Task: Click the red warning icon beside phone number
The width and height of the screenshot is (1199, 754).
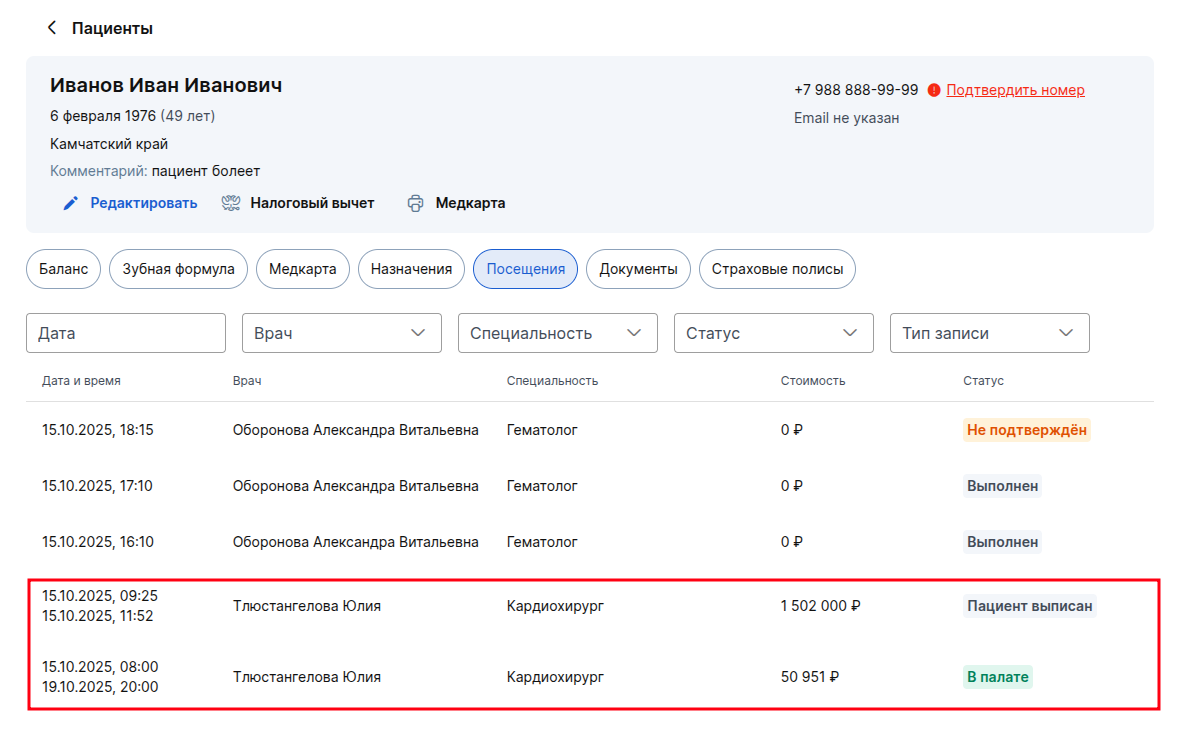Action: coord(934,90)
